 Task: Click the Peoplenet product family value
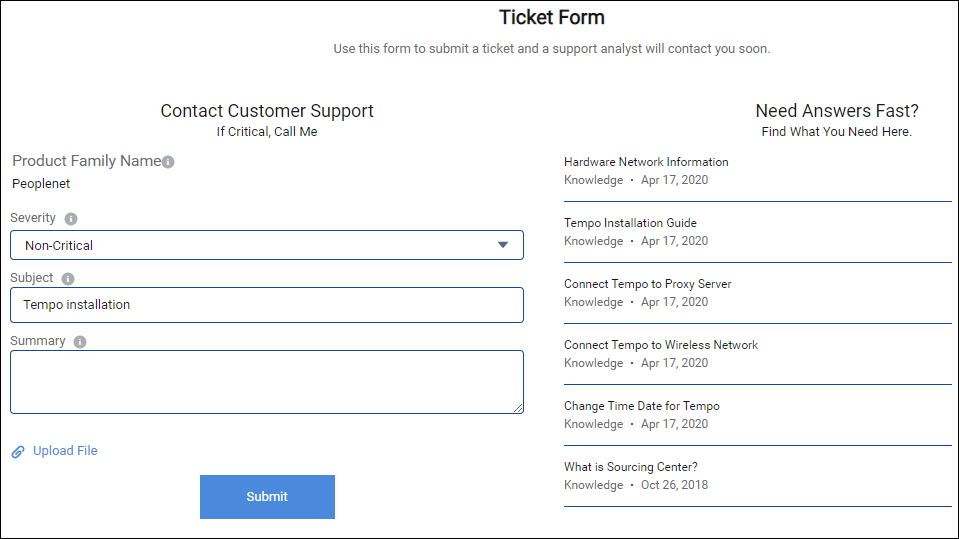pos(41,184)
